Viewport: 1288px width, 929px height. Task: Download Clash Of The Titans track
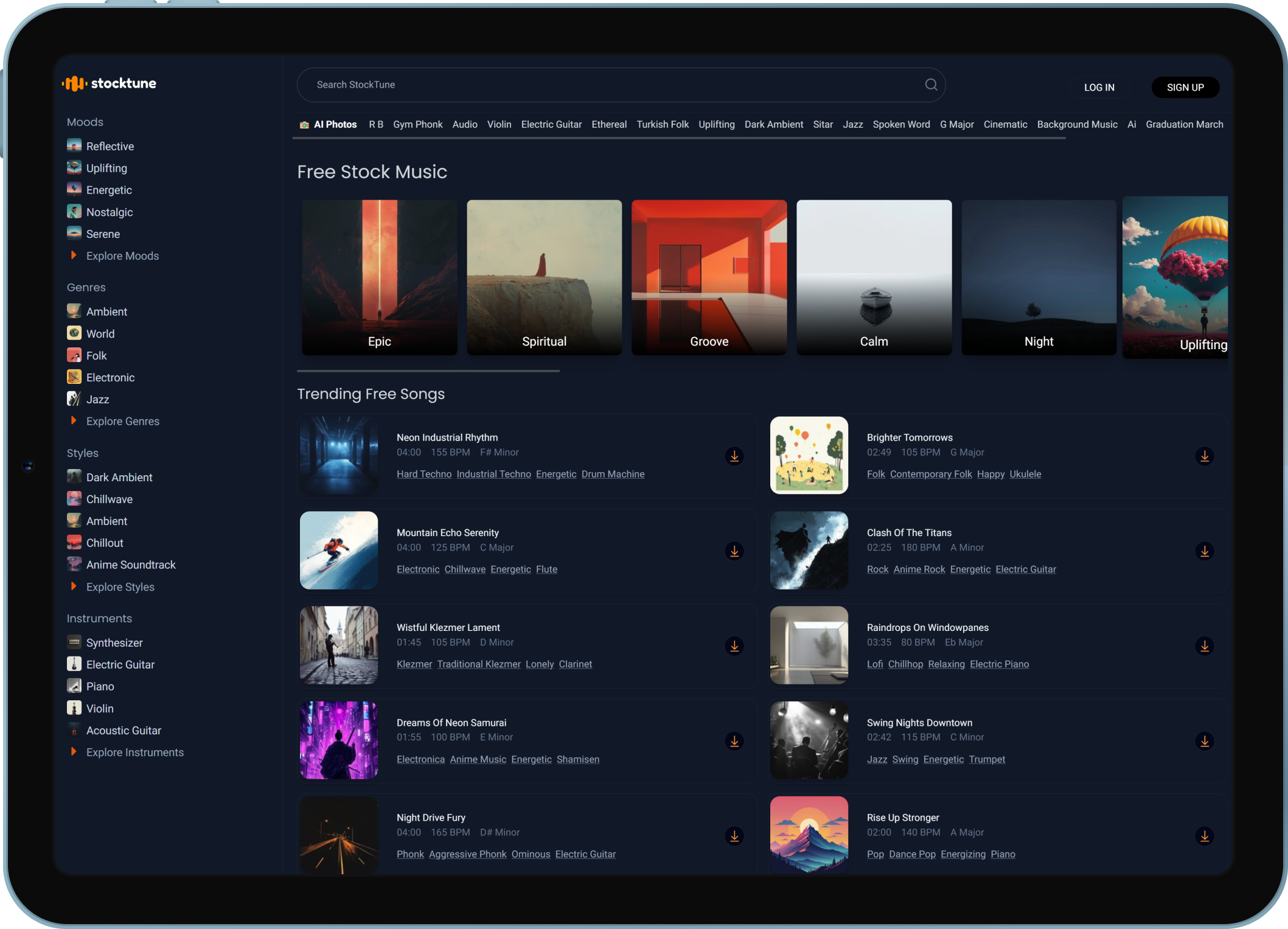tap(1204, 551)
